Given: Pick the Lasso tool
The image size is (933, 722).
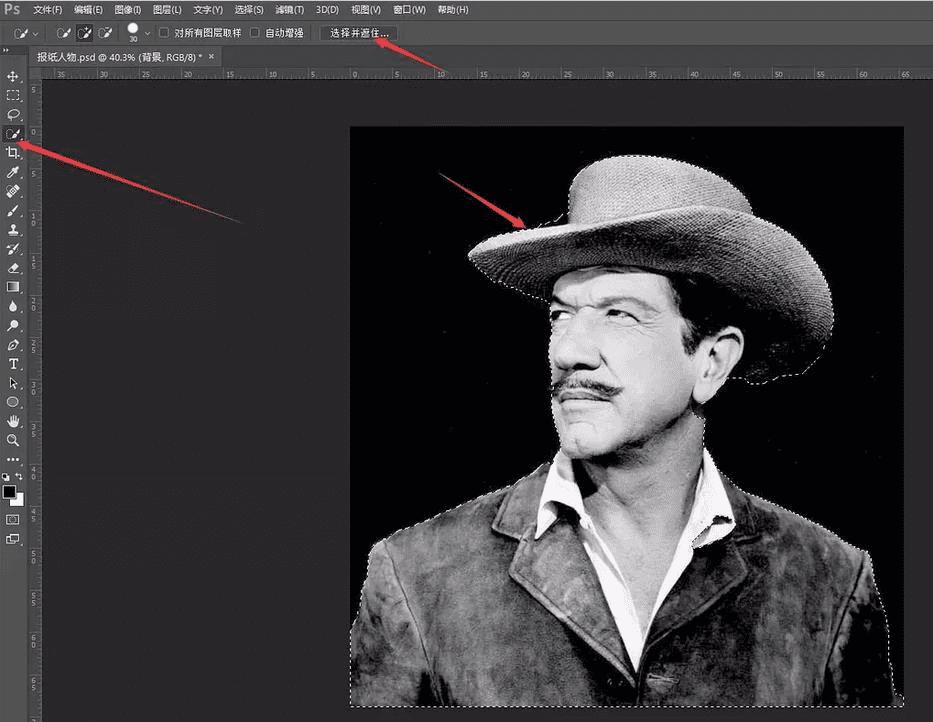Looking at the screenshot, I should pos(13,115).
